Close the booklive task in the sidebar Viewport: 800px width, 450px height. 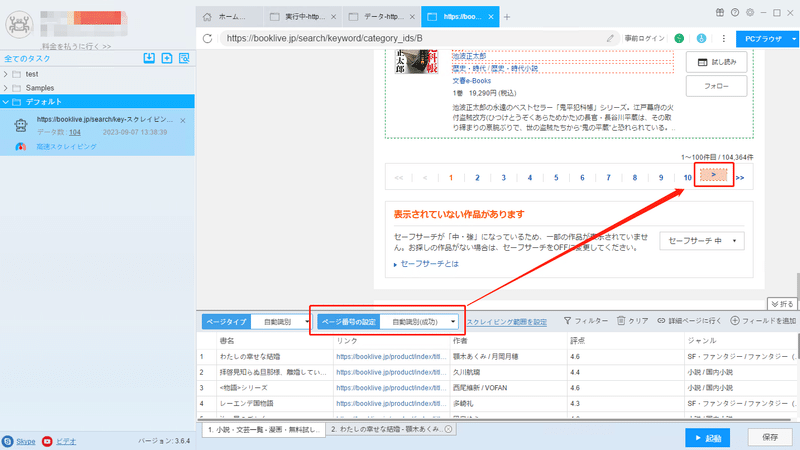(x=183, y=120)
